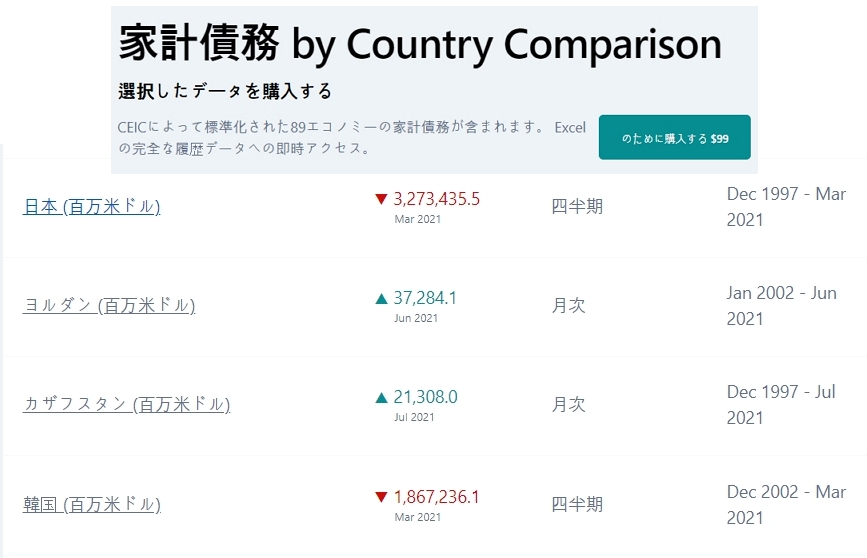Screen dimensions: 867x558
Task: Click the red down arrow beside Japan's value
Action: 381,199
